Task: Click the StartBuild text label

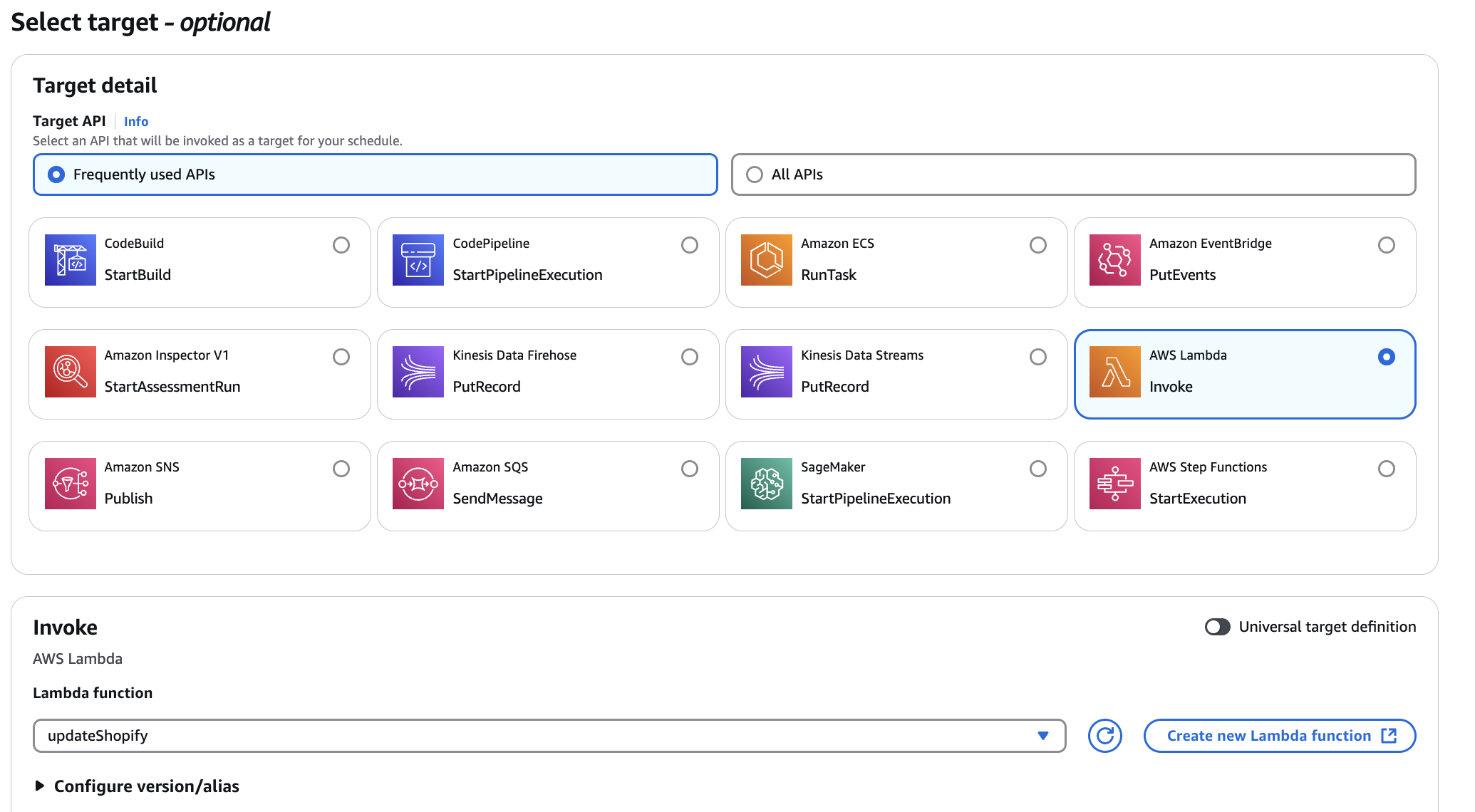Action: pyautogui.click(x=138, y=275)
